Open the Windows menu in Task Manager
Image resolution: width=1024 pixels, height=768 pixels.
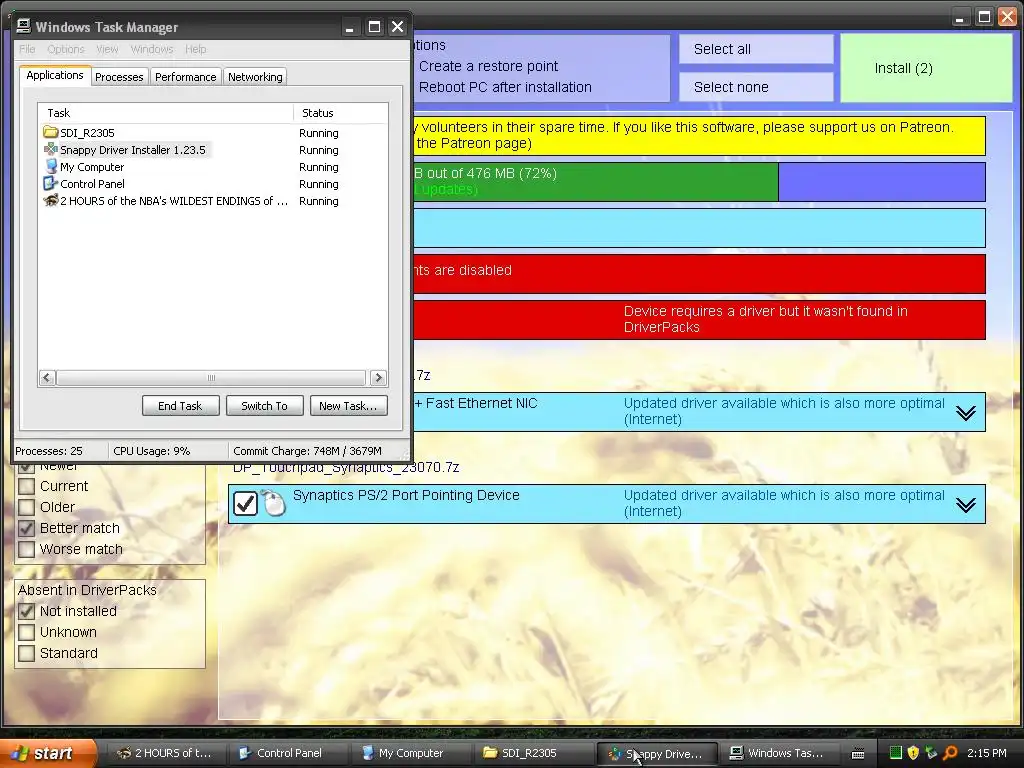152,49
